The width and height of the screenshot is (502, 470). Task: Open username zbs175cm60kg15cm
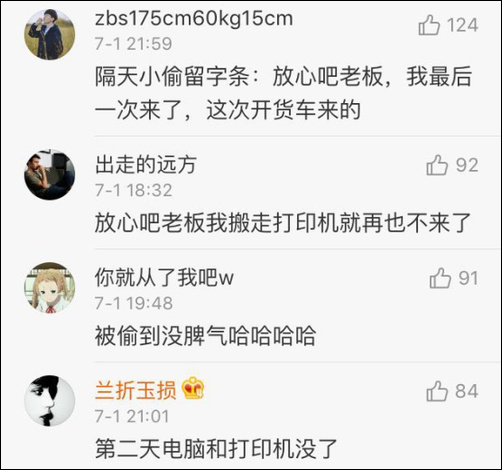(x=194, y=19)
